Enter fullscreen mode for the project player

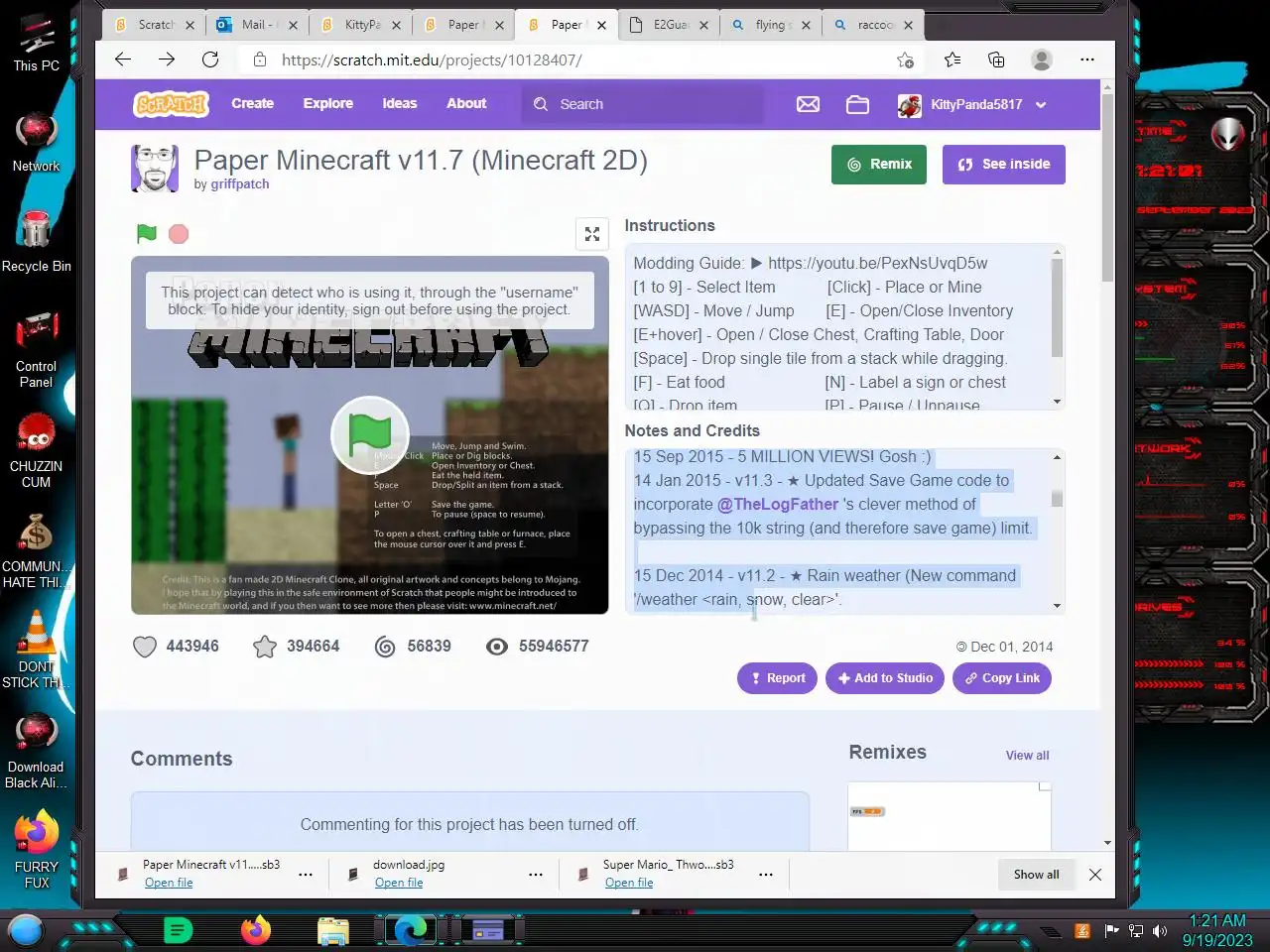click(592, 234)
